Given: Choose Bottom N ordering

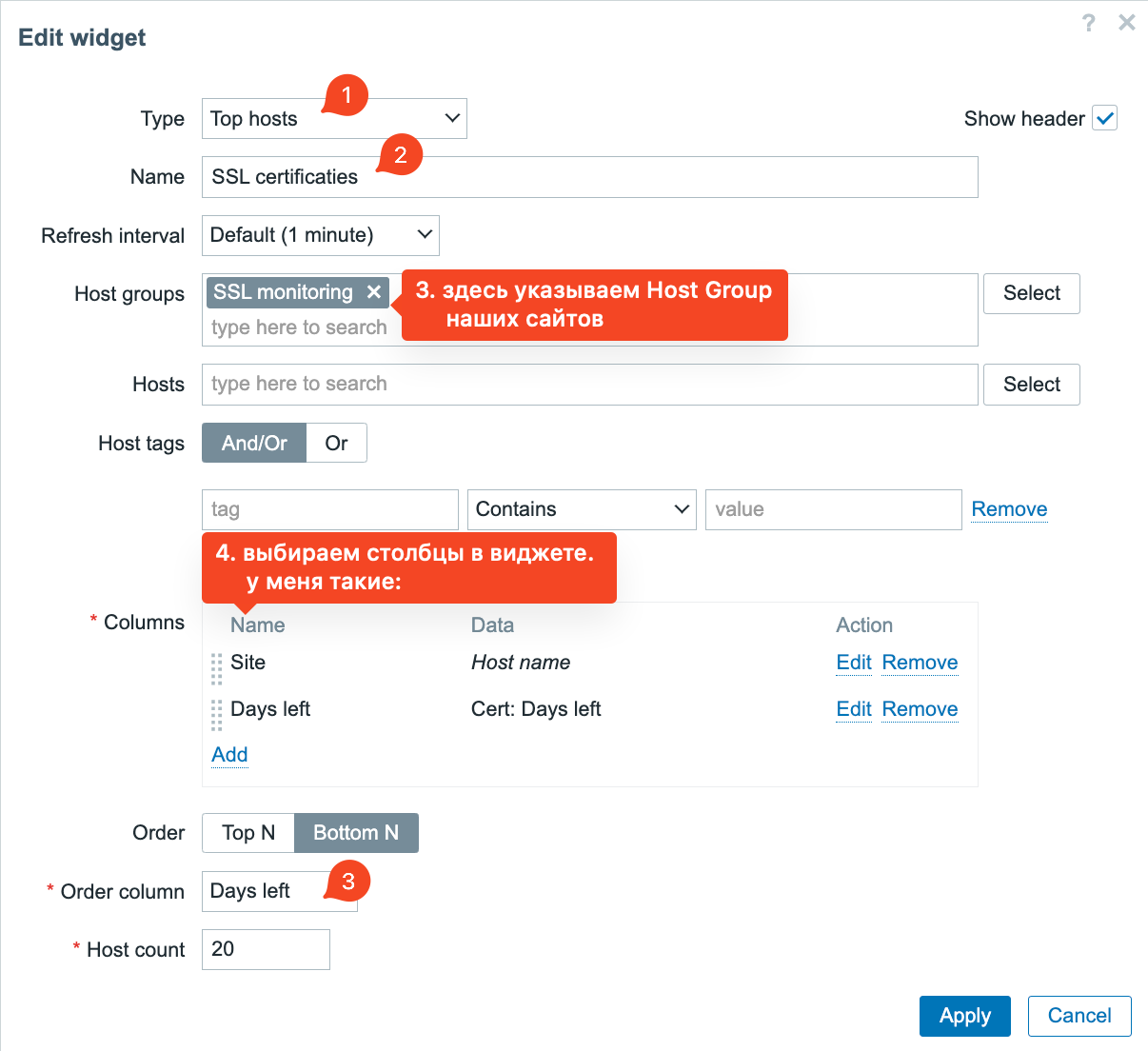Looking at the screenshot, I should 356,833.
